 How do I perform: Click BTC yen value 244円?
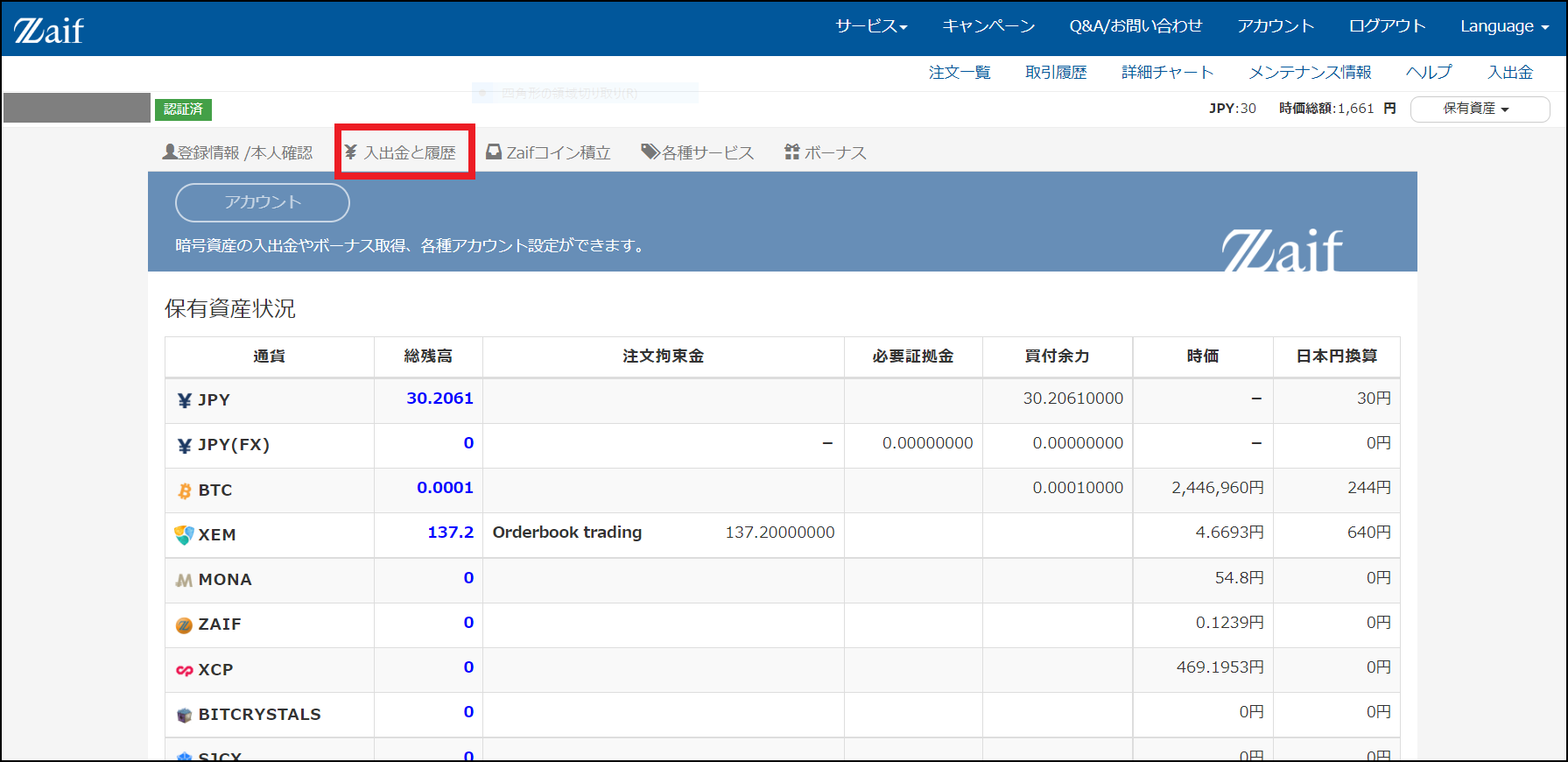coord(1369,488)
